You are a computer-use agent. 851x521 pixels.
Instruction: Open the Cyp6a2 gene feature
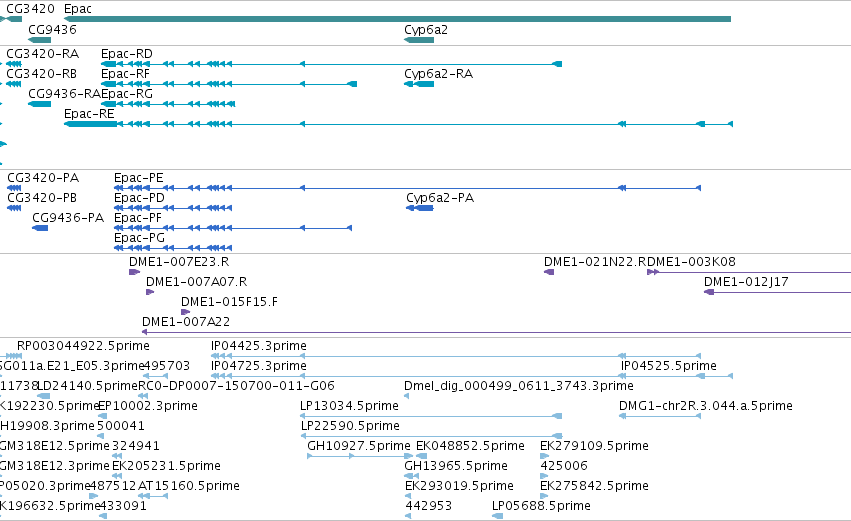tap(419, 40)
